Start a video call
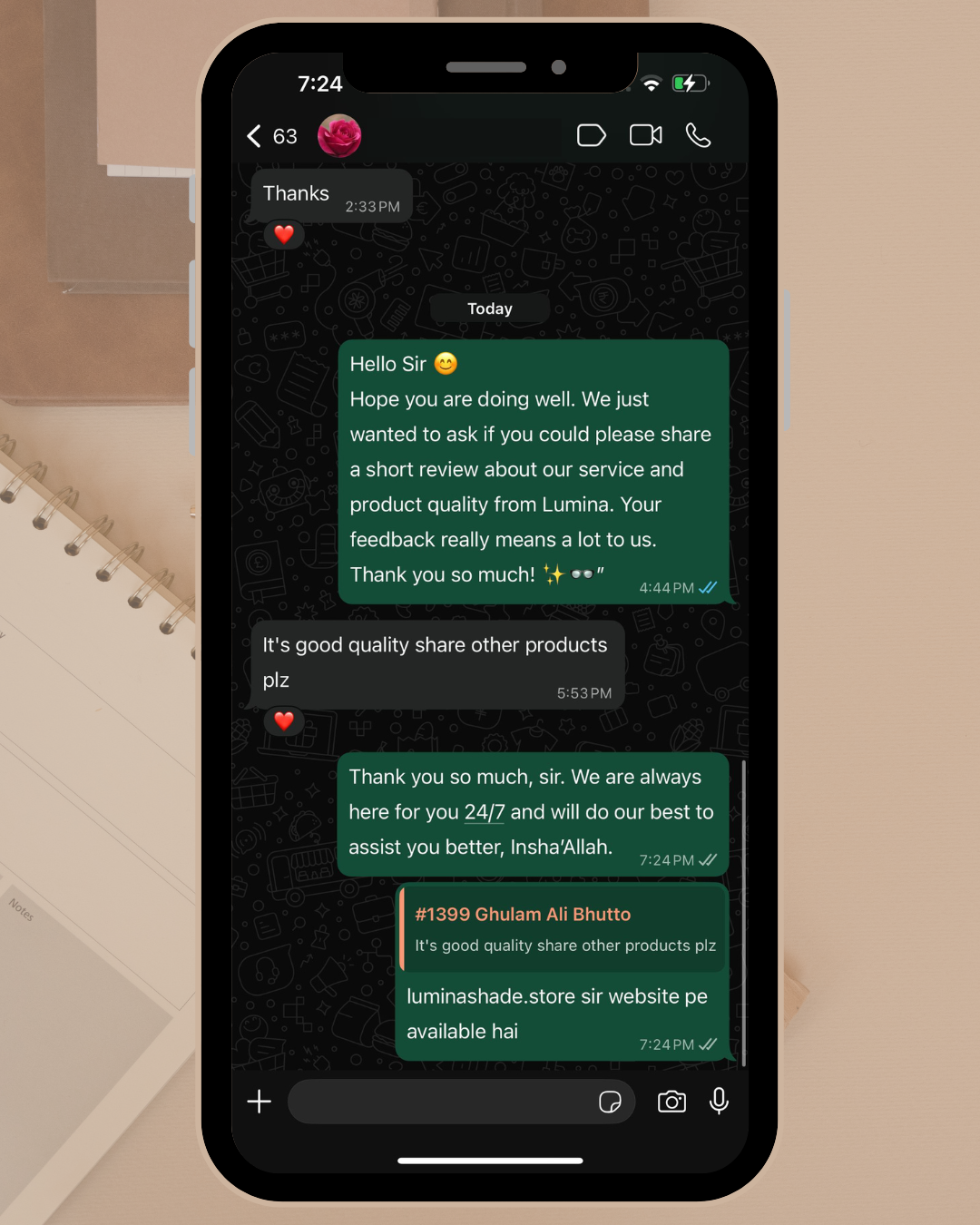980x1225 pixels. pos(646,135)
